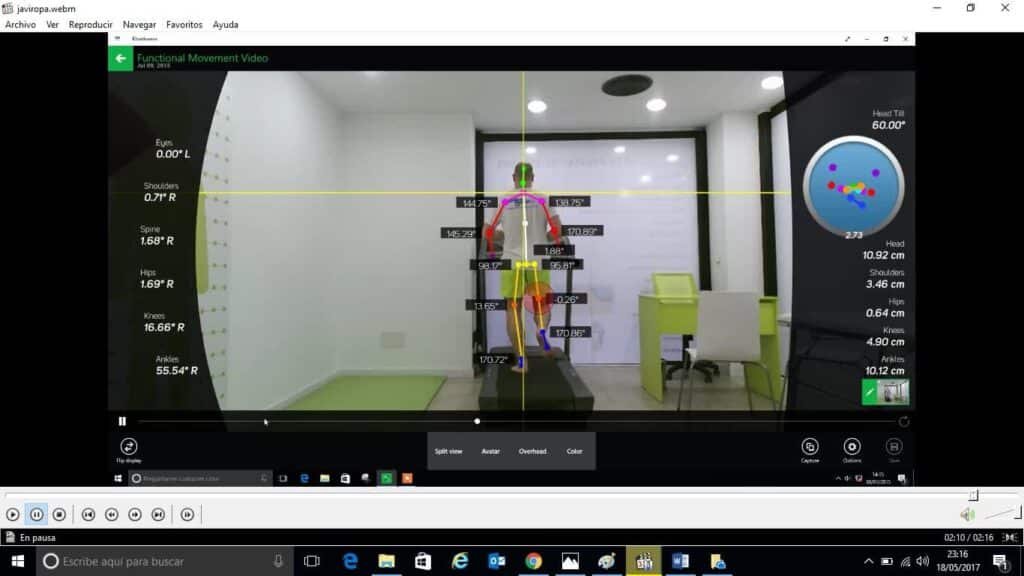The height and width of the screenshot is (576, 1024).
Task: Choose the Overhead view option
Action: (532, 451)
